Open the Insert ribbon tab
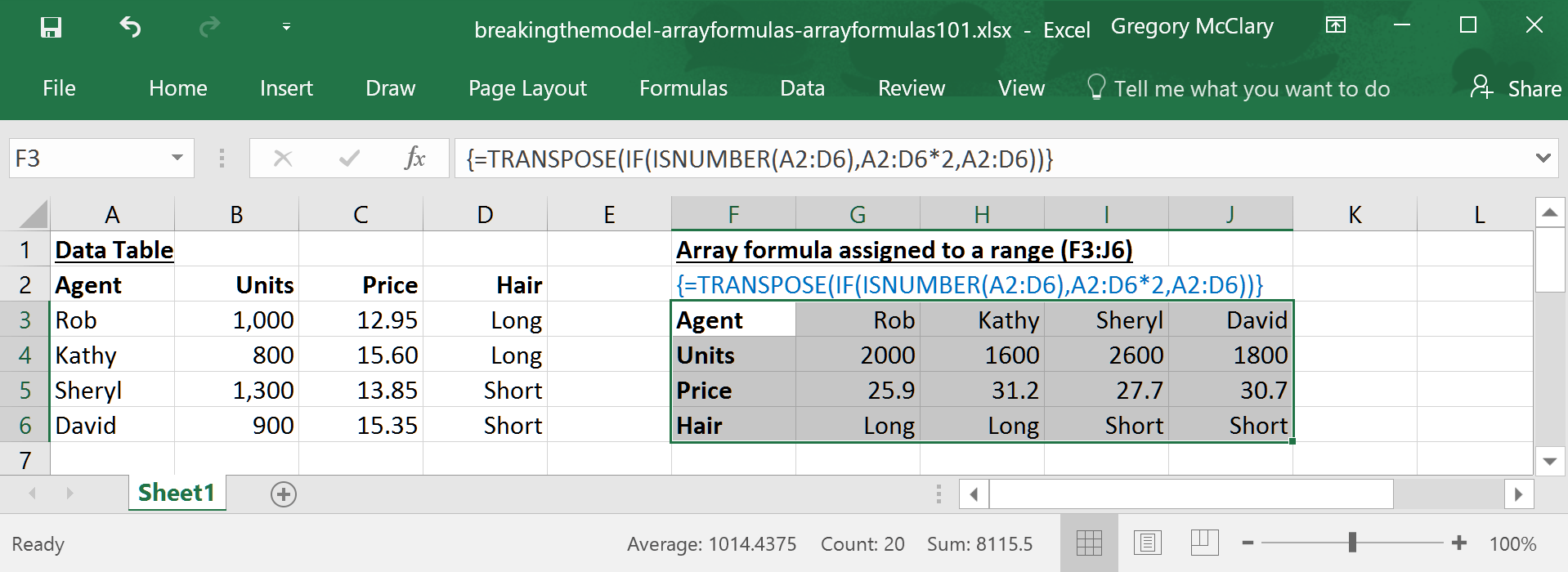This screenshot has height=572, width=1568. (x=286, y=88)
